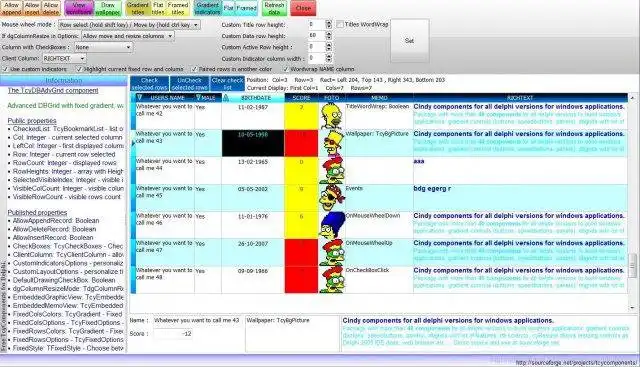Click the Set button
This screenshot has width=640, height=367.
point(409,40)
